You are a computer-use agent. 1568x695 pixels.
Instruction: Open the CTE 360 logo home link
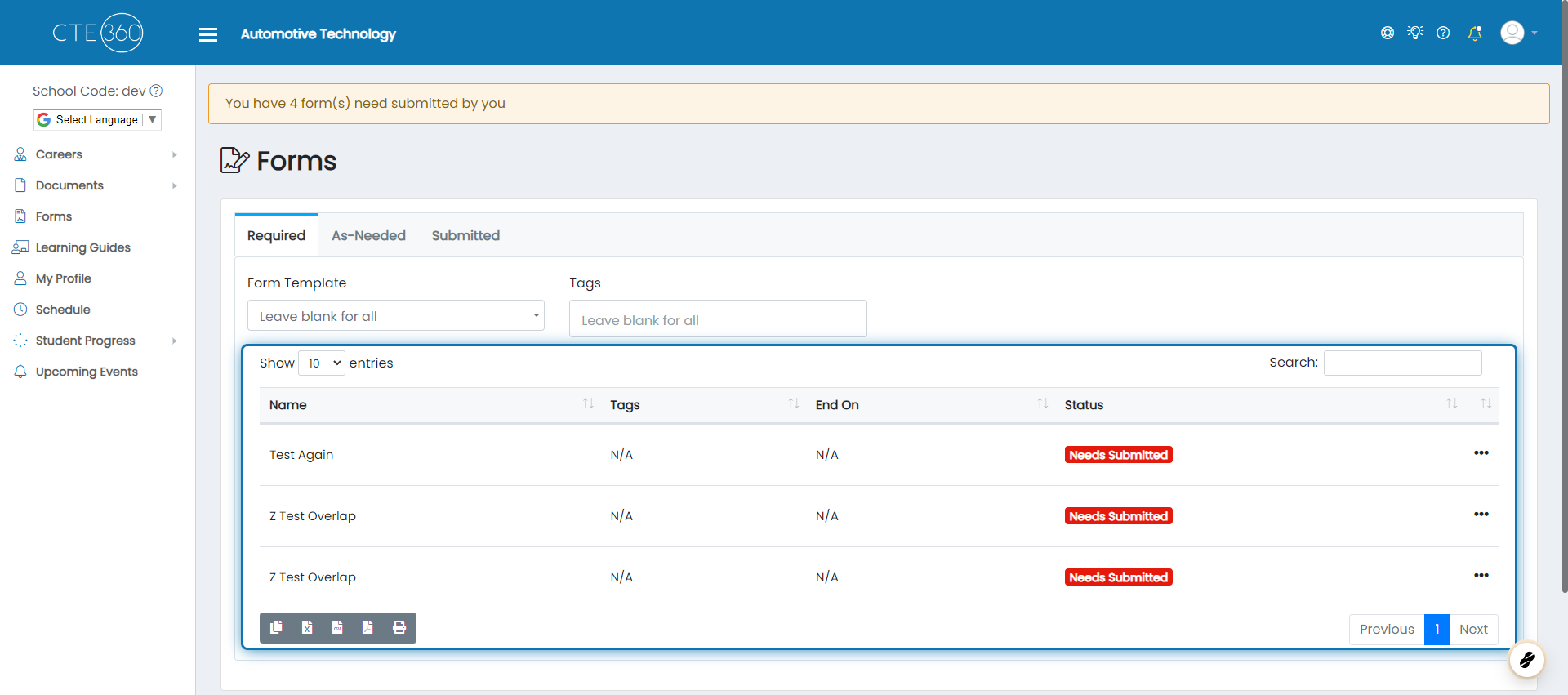[x=98, y=33]
